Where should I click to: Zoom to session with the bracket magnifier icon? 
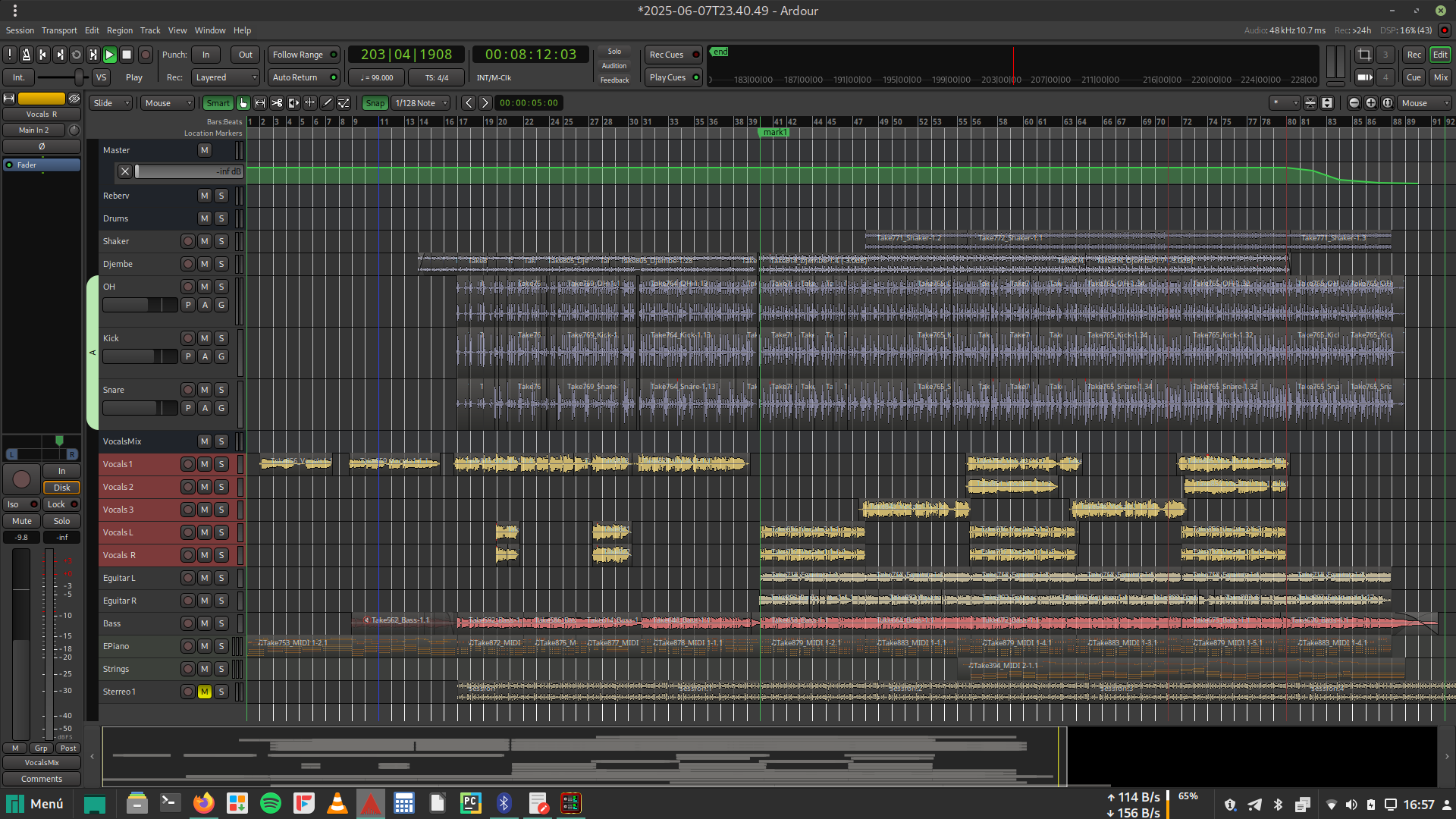click(1388, 103)
